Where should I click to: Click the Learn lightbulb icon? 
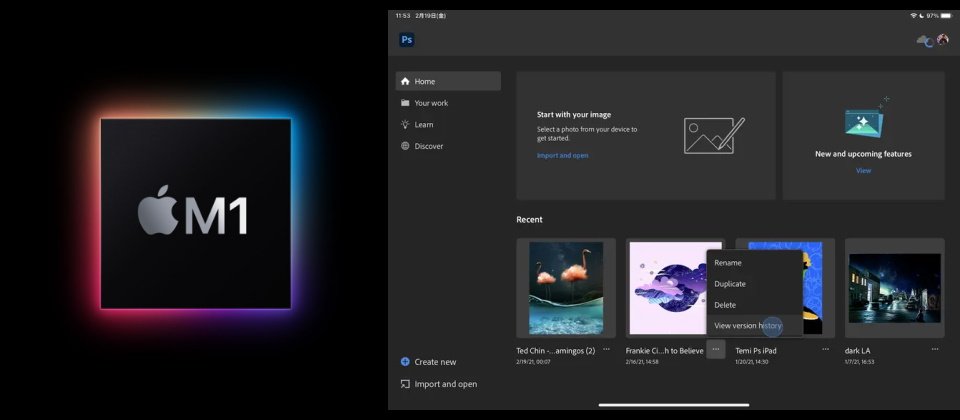[x=405, y=124]
